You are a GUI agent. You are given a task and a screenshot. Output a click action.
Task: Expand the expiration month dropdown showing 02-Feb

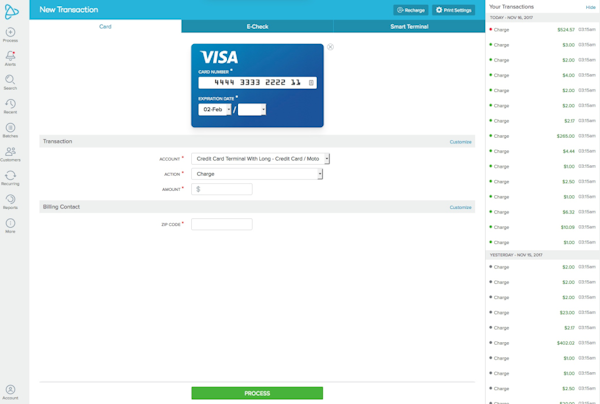[215, 109]
